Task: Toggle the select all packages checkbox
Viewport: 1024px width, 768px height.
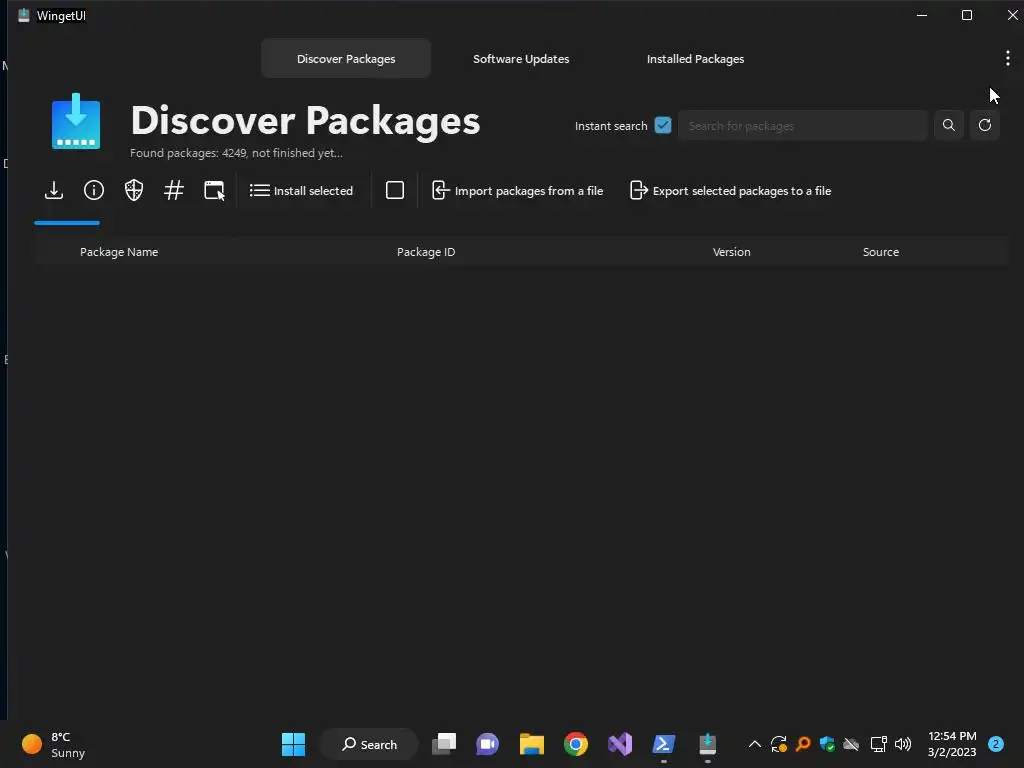Action: (x=395, y=190)
